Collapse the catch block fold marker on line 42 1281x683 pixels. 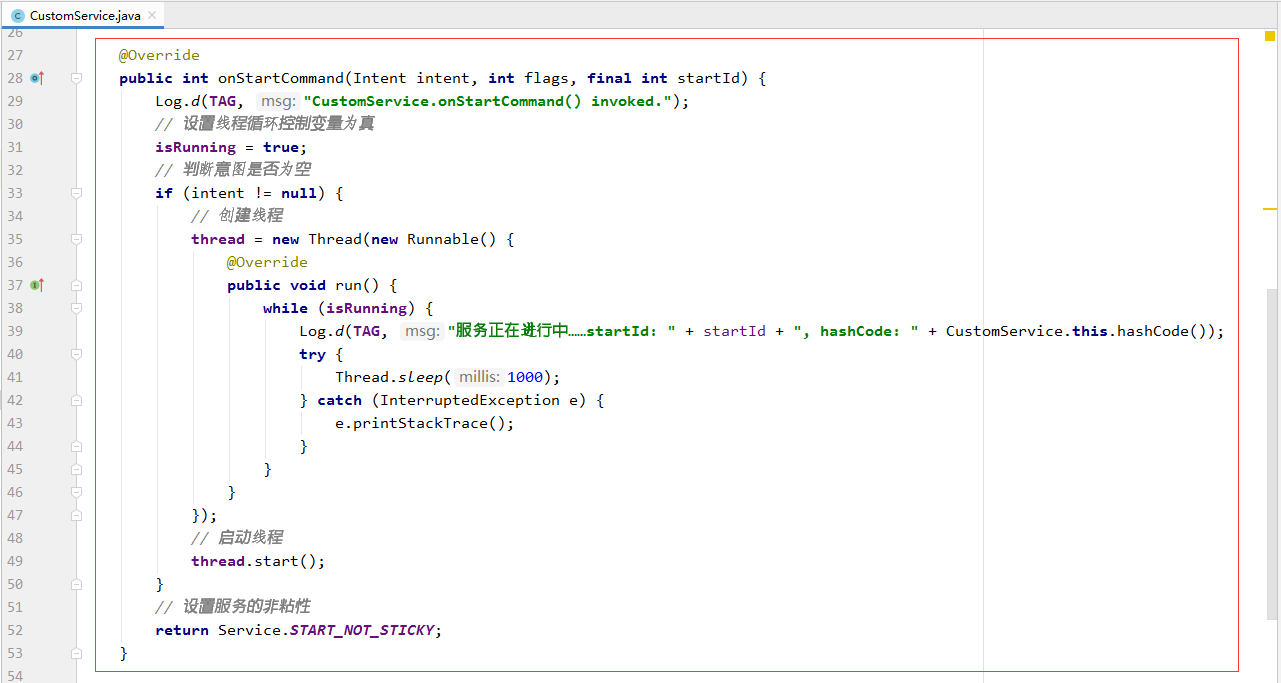tap(76, 400)
